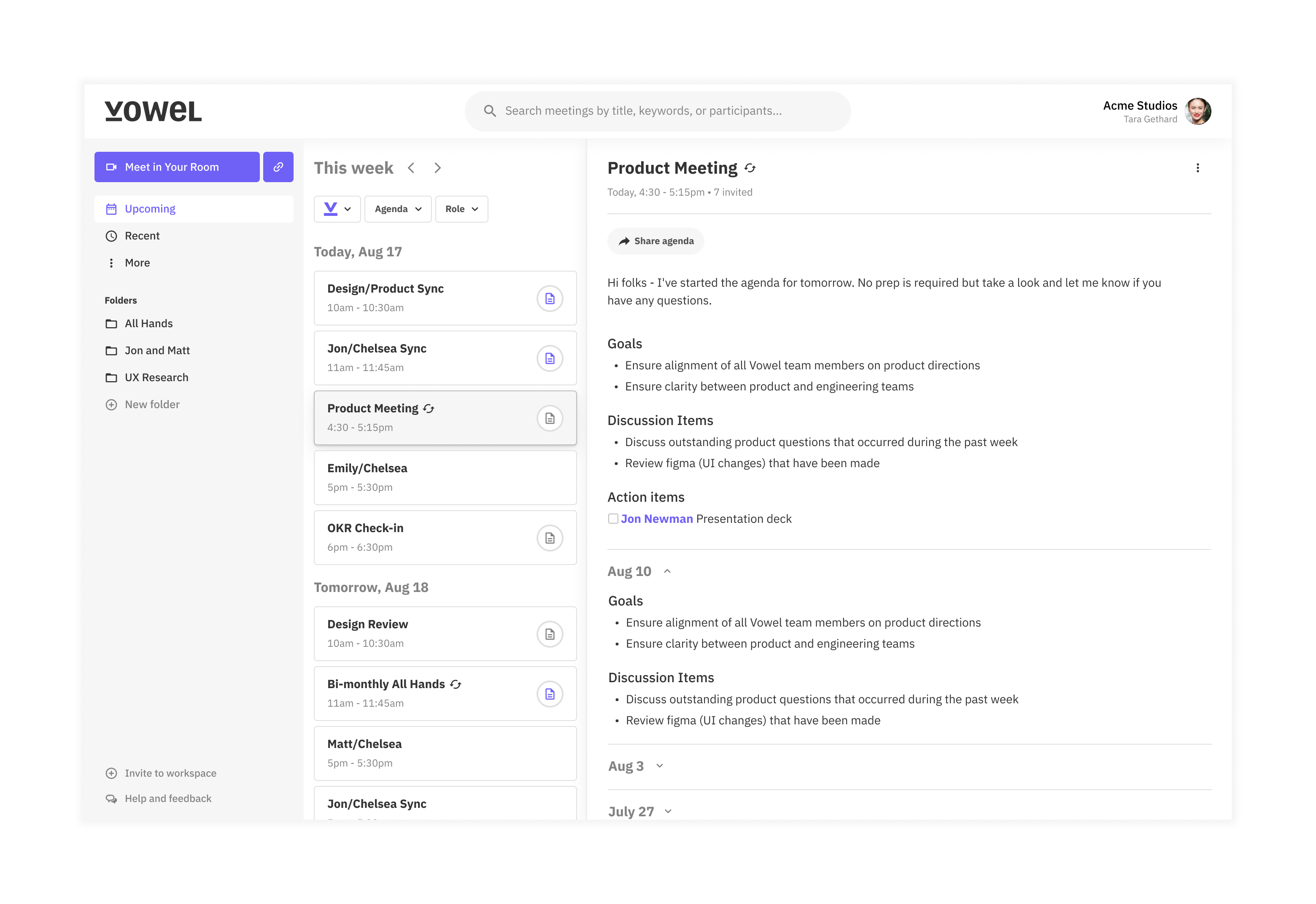Viewport: 1316px width, 904px height.
Task: Collapse the Aug 10 agenda section
Action: pyautogui.click(x=667, y=571)
